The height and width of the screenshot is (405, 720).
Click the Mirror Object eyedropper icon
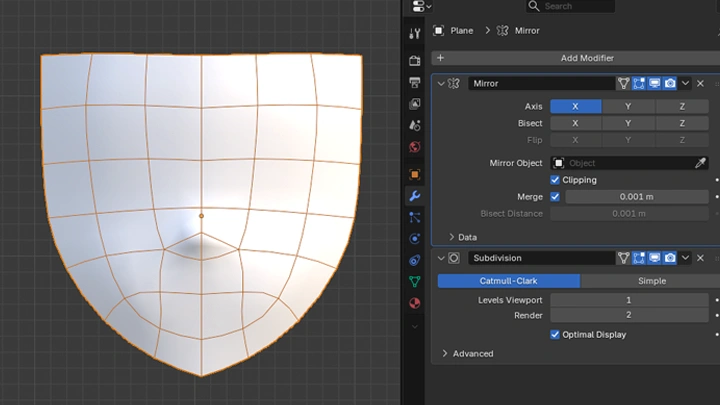701,163
